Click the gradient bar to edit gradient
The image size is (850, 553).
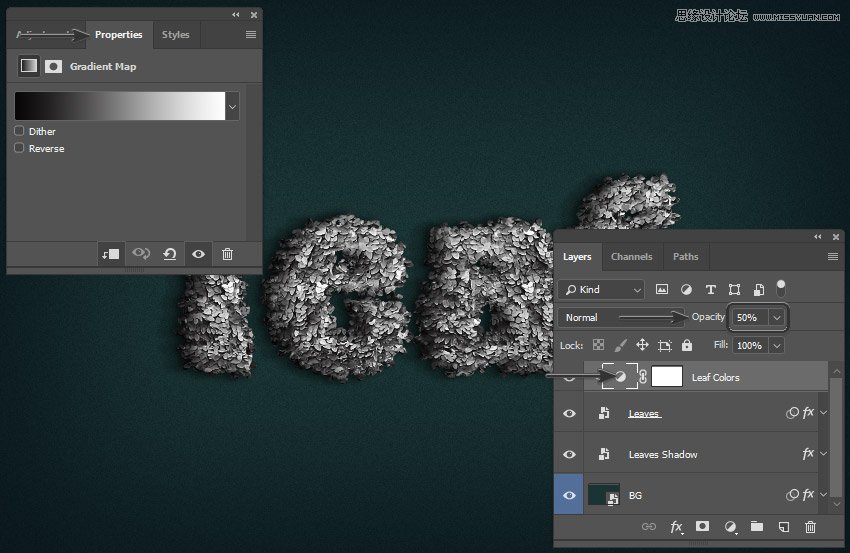pos(120,106)
